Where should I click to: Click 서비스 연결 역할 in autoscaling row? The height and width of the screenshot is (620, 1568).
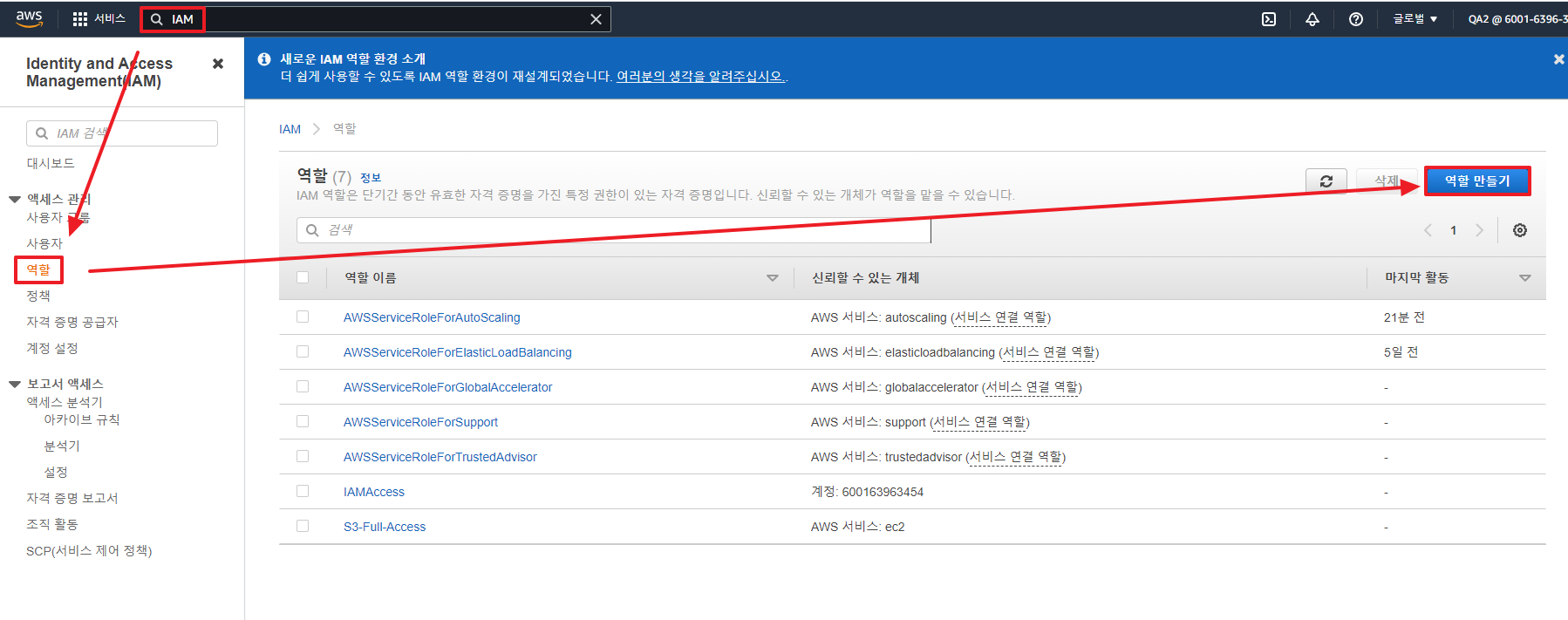[x=1001, y=317]
